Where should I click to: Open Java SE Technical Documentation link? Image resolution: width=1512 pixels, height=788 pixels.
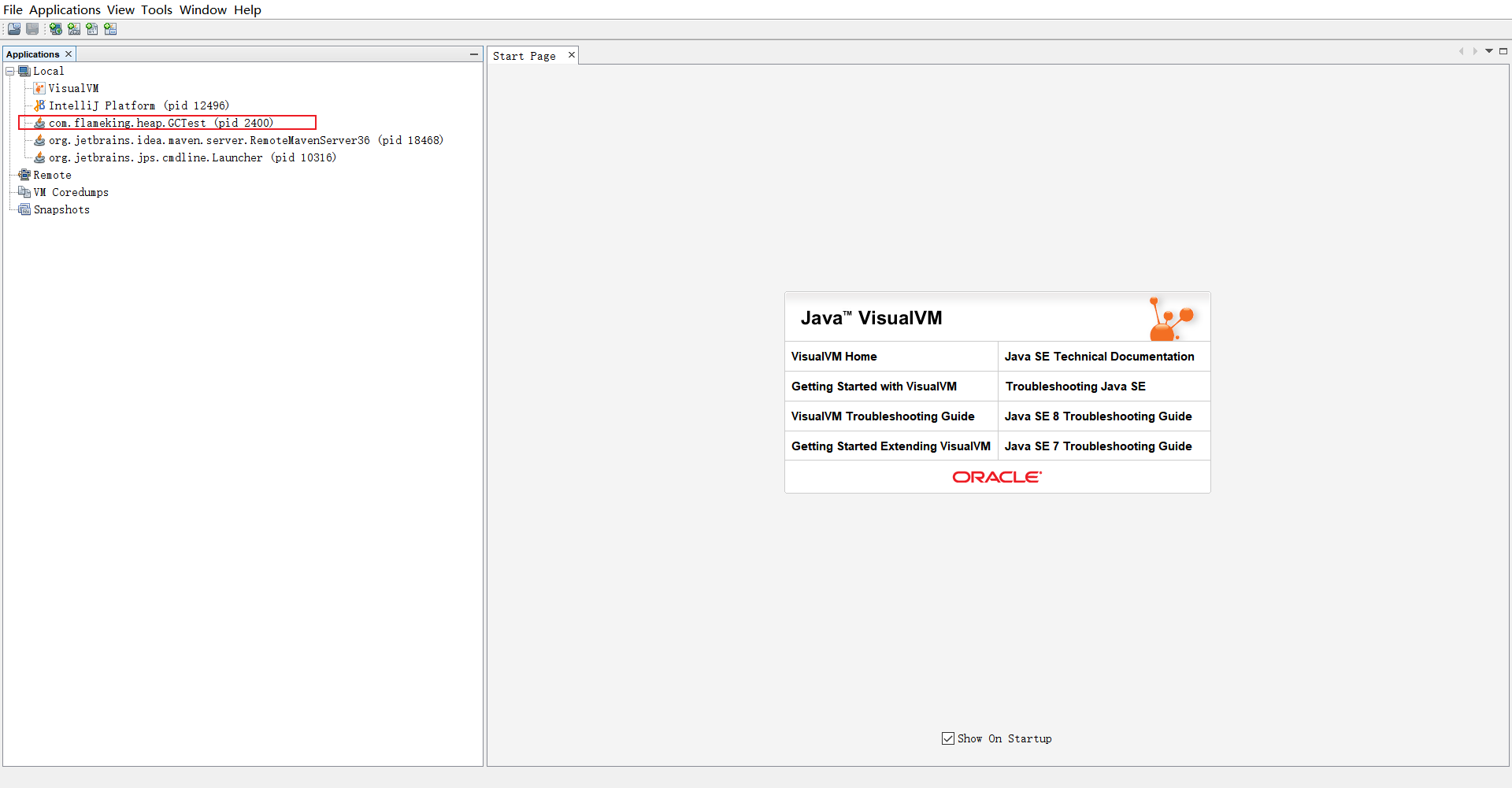pyautogui.click(x=1099, y=357)
